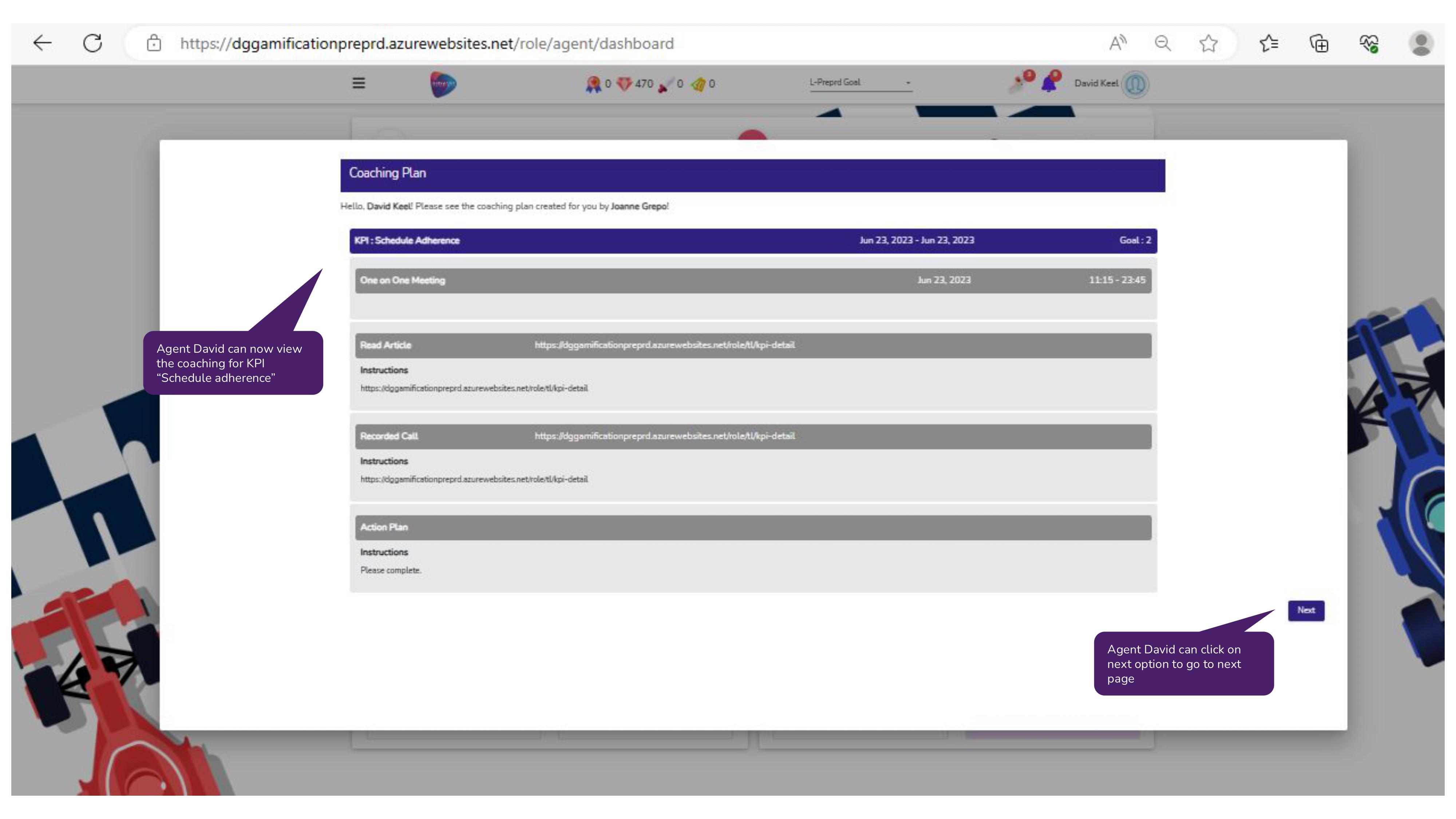The width and height of the screenshot is (1456, 819).
Task: Click the red gem icon showing 470
Action: coord(624,84)
